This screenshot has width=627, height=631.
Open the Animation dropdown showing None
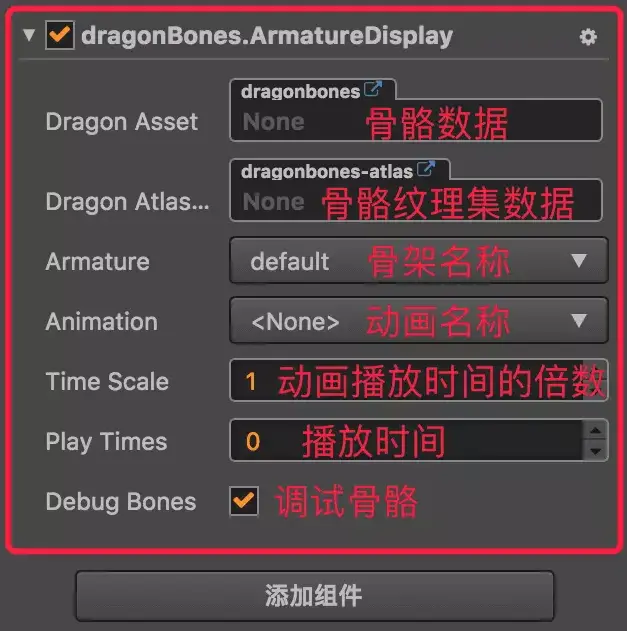coord(419,320)
